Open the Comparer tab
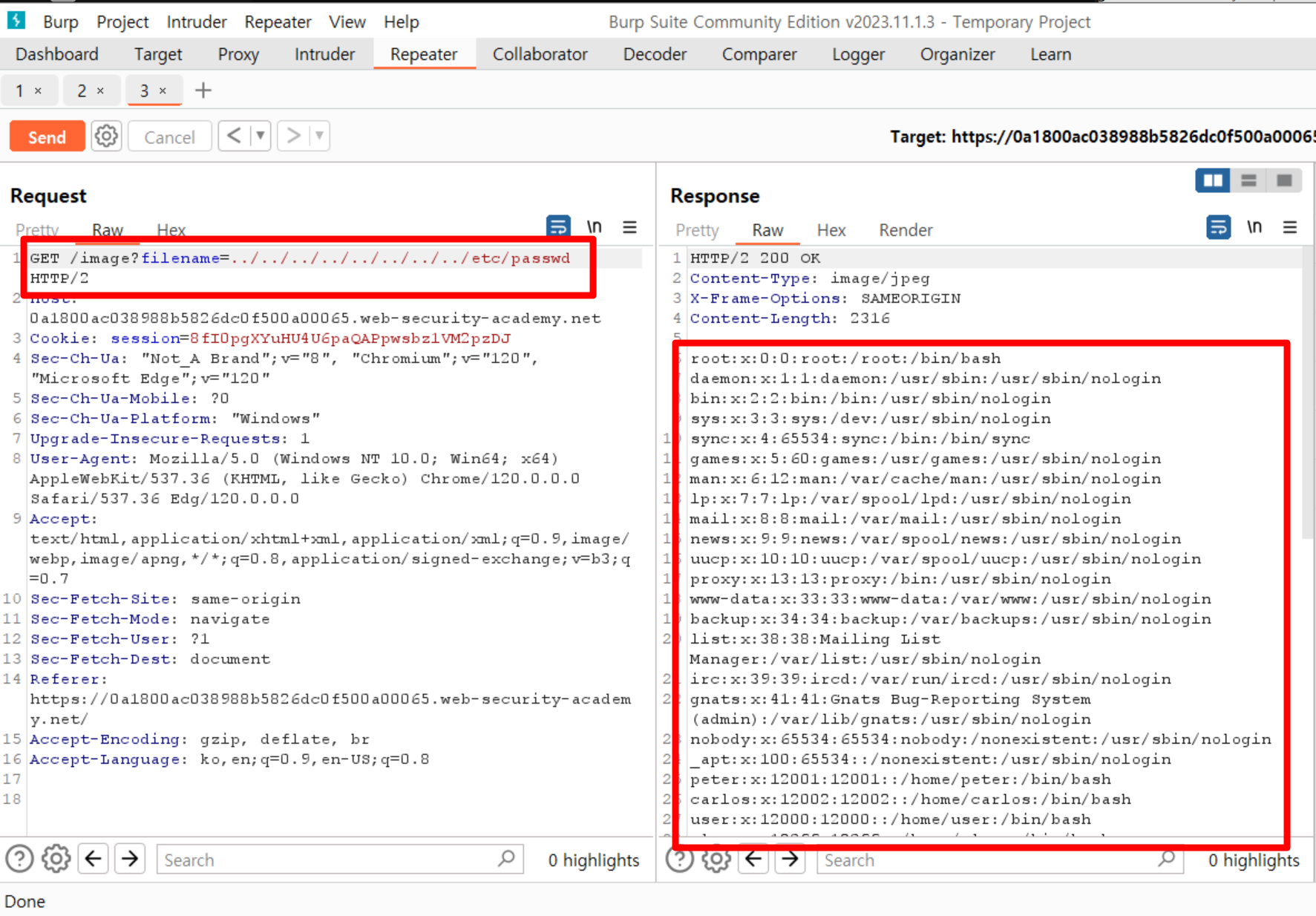Viewport: 1316px width, 916px height. pos(759,54)
